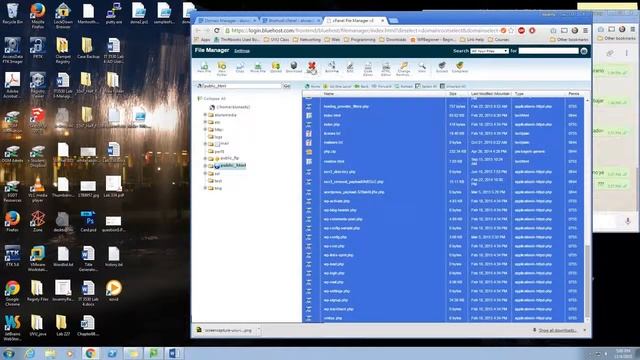Click Up One Level navigation button
The height and width of the screenshot is (360, 640).
tap(337, 86)
